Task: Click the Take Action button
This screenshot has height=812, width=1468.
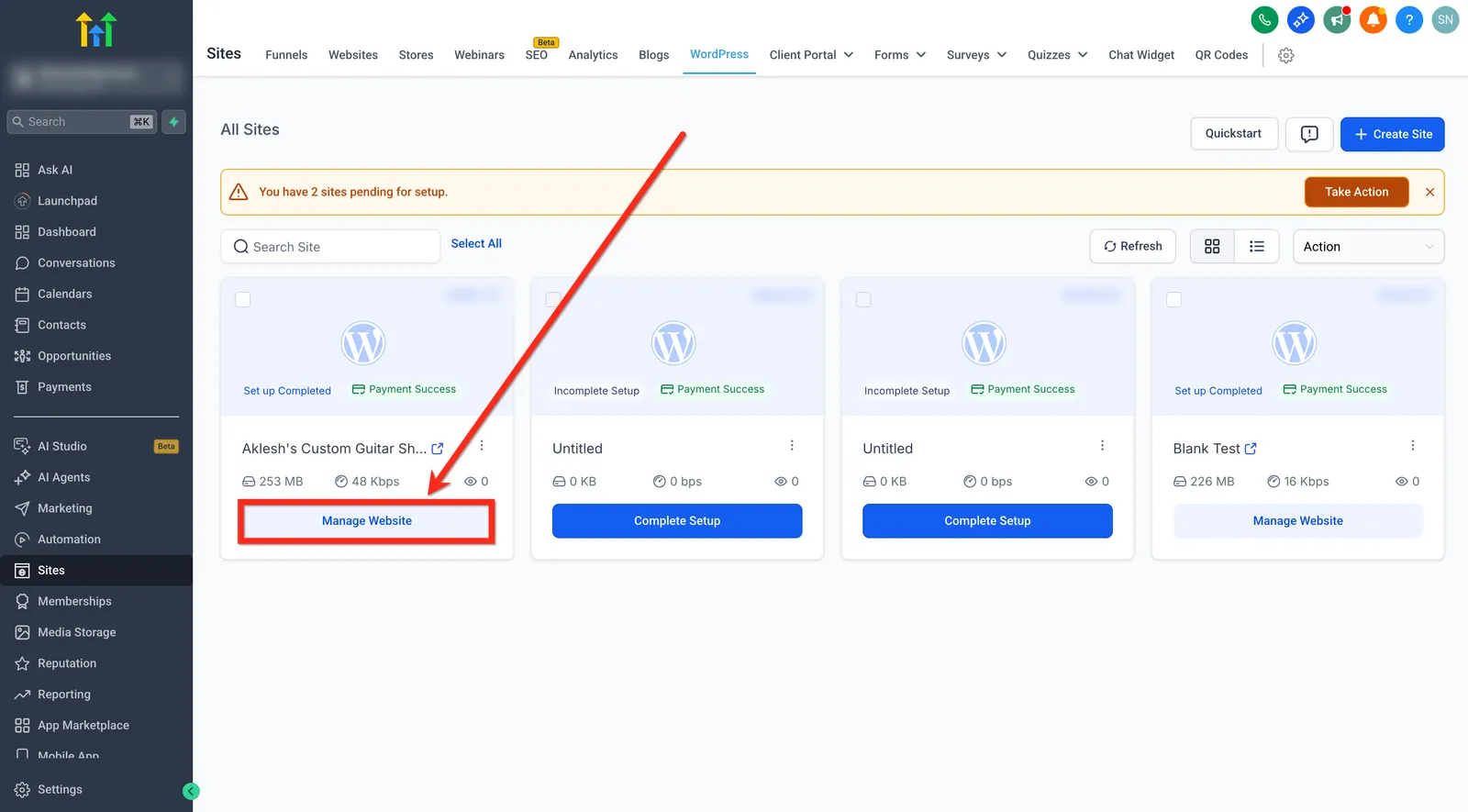Action: tap(1356, 192)
